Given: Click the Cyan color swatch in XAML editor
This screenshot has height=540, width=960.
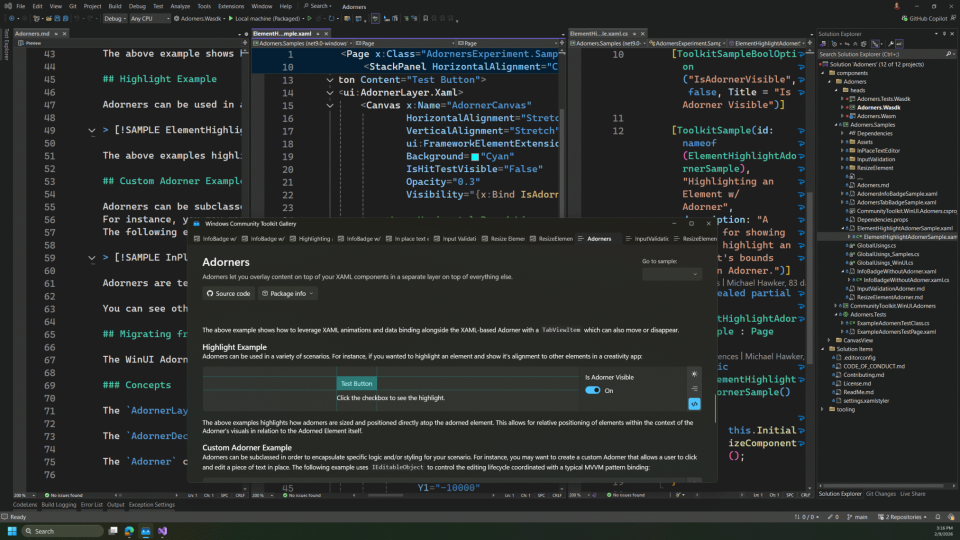Looking at the screenshot, I should pyautogui.click(x=475, y=157).
